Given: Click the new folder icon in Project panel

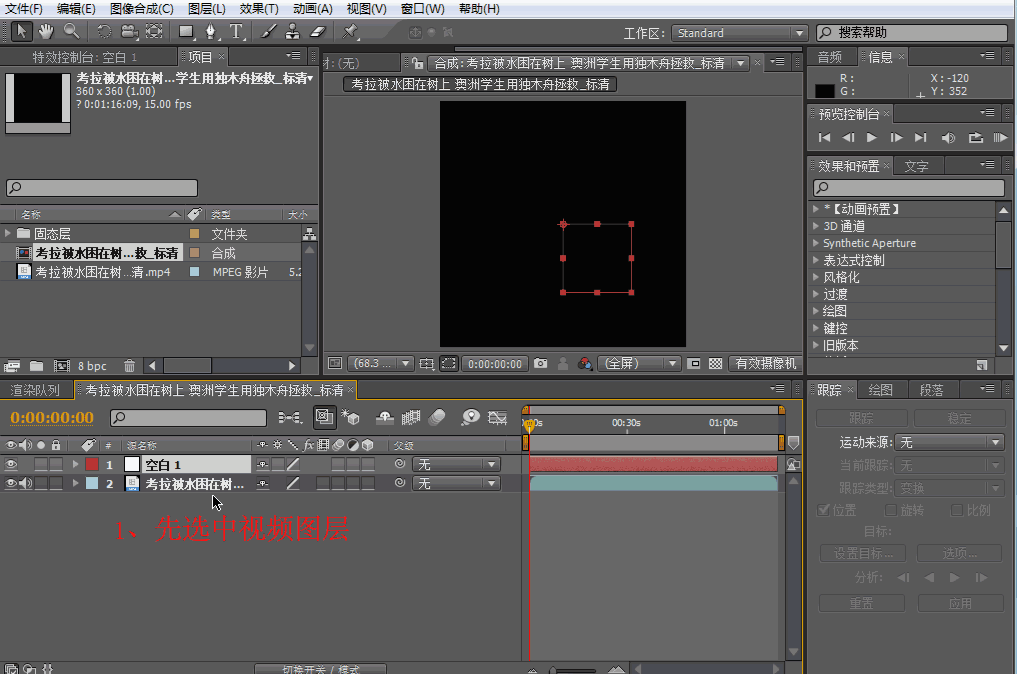Looking at the screenshot, I should [x=36, y=366].
